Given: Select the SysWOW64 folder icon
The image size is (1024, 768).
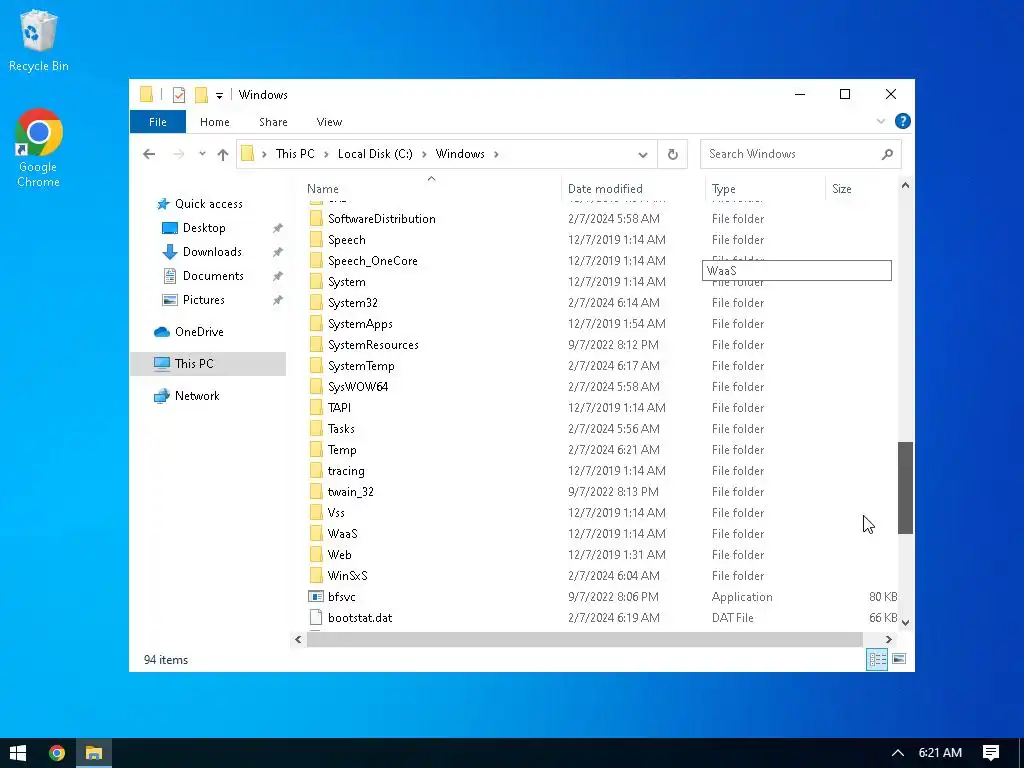Looking at the screenshot, I should tap(316, 387).
